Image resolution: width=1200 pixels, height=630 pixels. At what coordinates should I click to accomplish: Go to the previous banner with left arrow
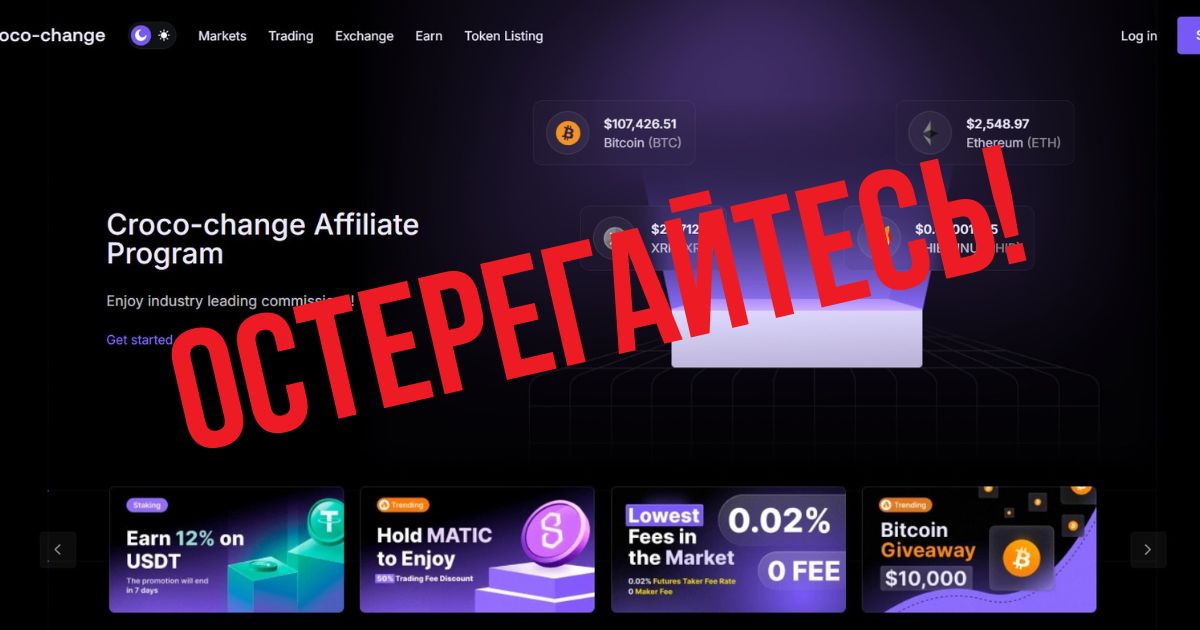(58, 549)
